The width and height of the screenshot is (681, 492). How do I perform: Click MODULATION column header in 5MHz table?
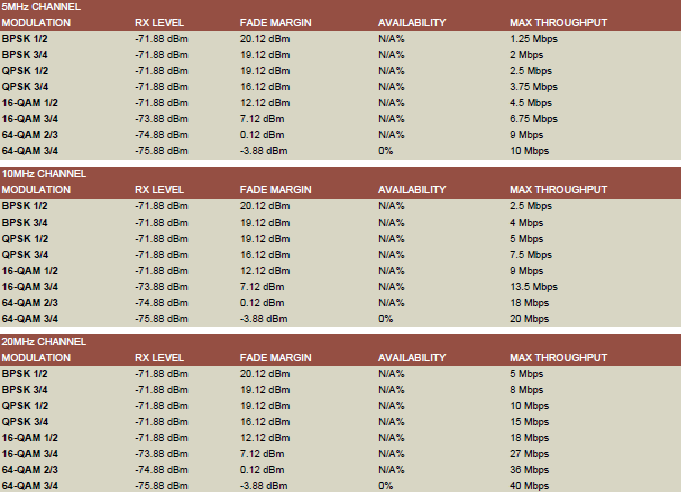coord(36,21)
